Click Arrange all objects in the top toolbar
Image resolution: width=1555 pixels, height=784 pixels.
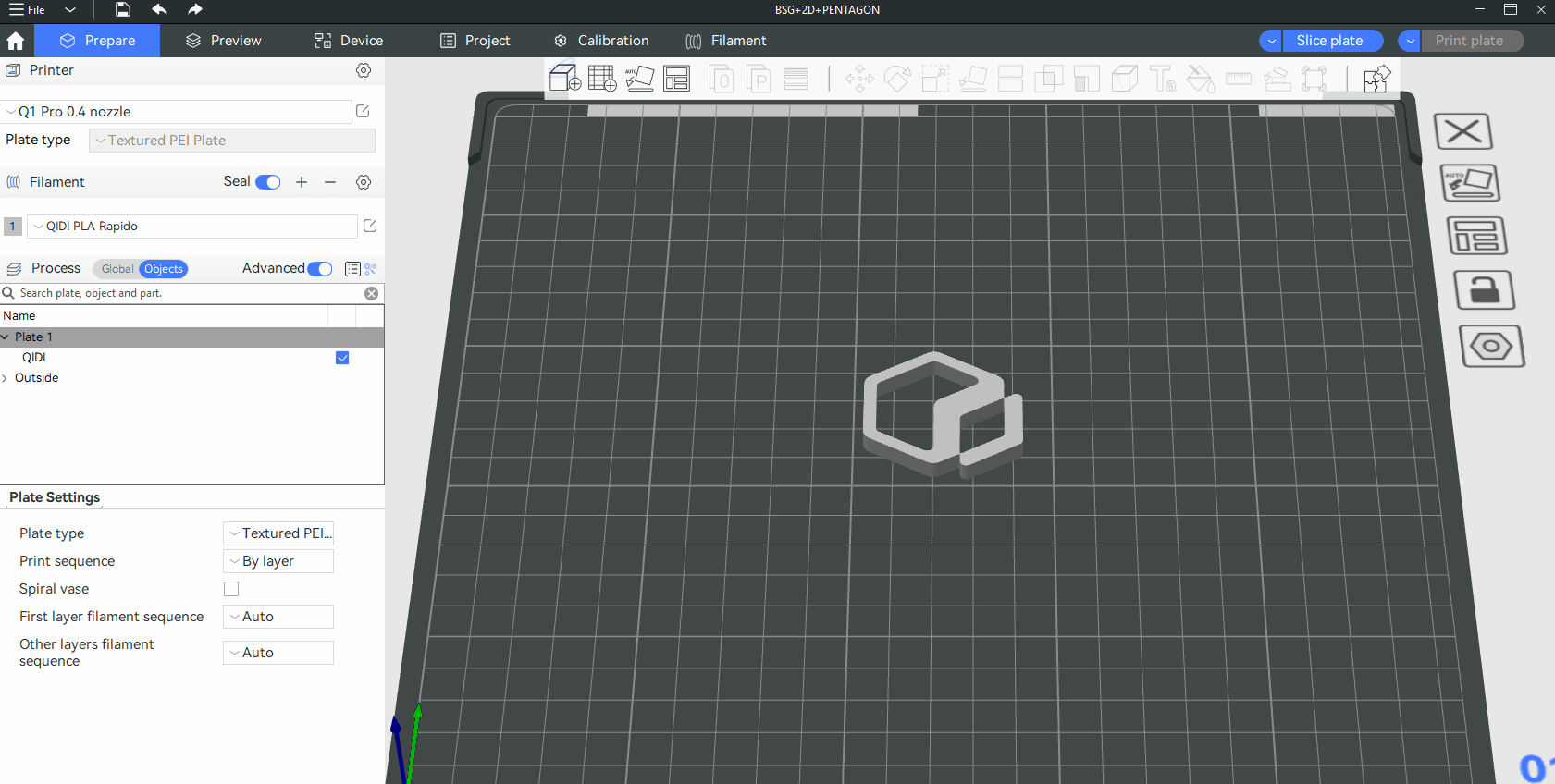677,79
